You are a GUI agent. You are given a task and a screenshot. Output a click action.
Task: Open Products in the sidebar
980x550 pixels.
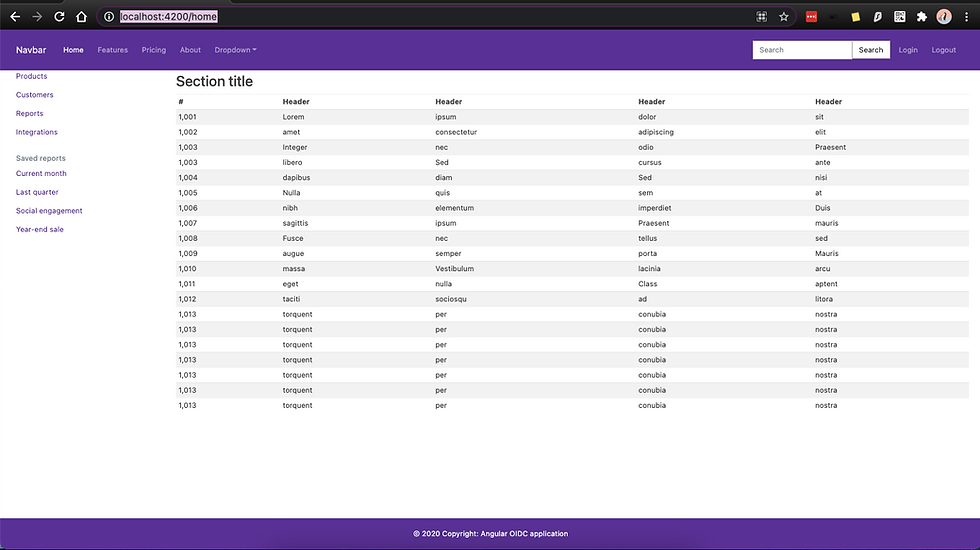click(x=31, y=76)
